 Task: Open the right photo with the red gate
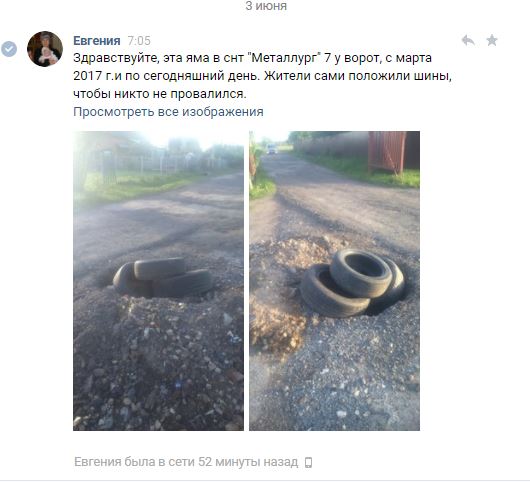335,281
